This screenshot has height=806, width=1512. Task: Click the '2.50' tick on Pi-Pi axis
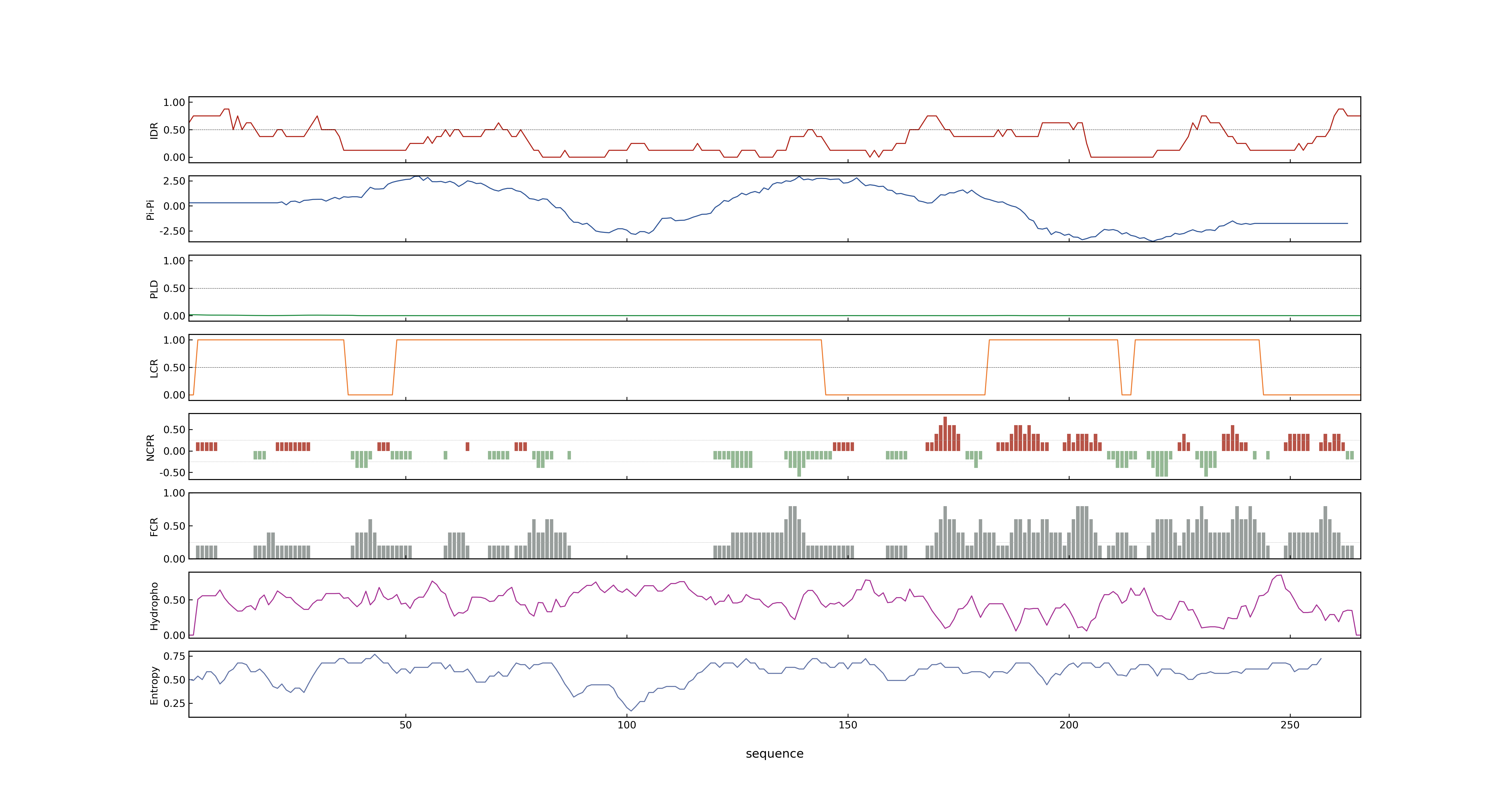click(x=174, y=181)
